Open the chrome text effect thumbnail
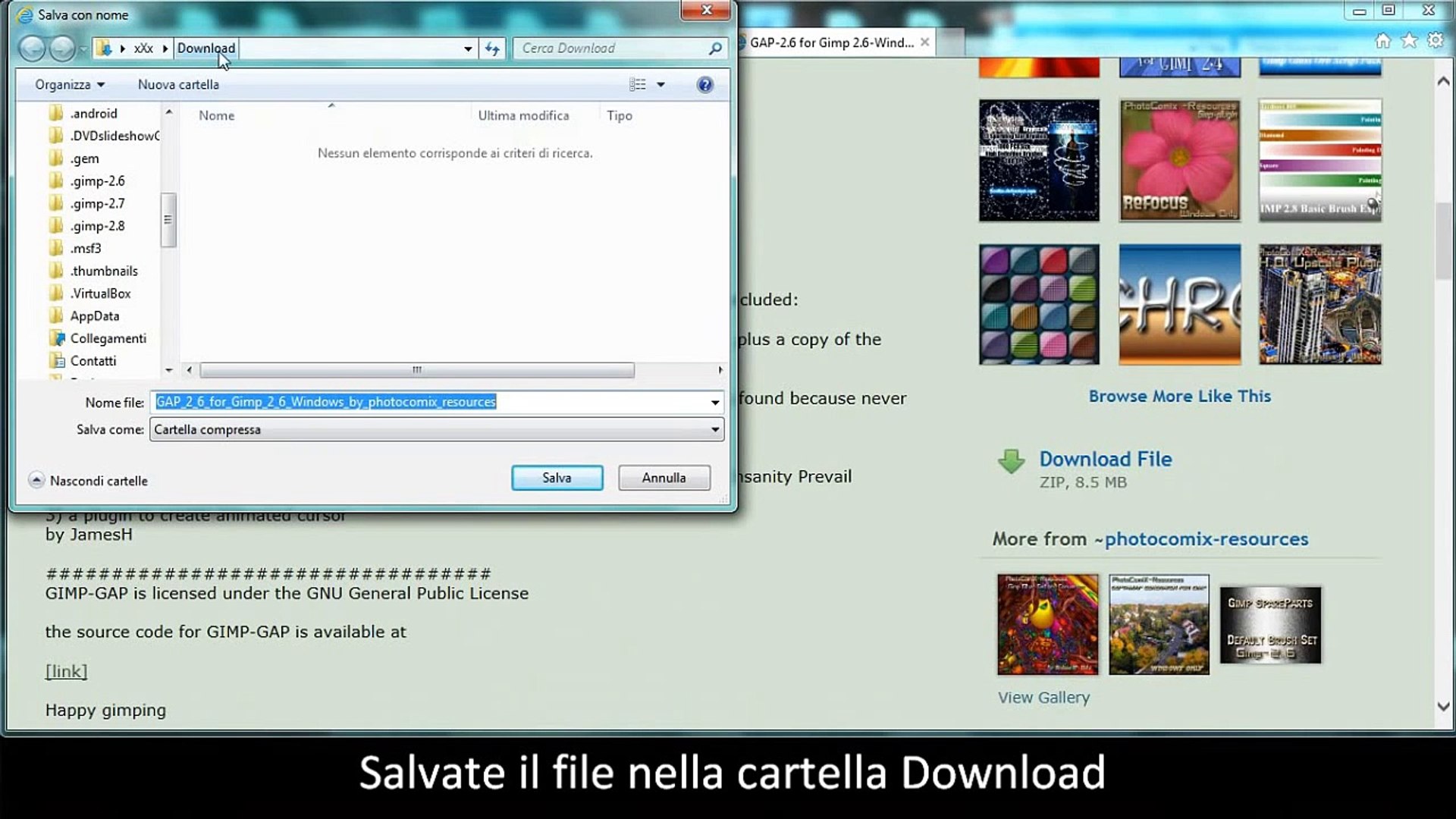The height and width of the screenshot is (819, 1456). [1179, 304]
